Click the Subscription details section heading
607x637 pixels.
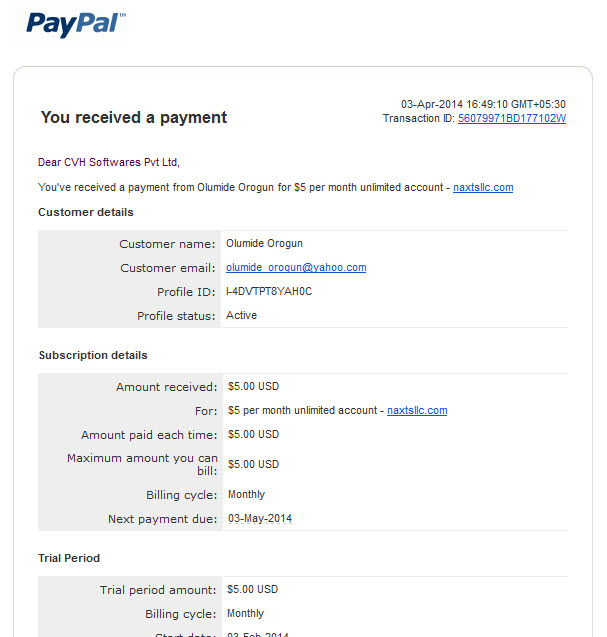click(93, 355)
